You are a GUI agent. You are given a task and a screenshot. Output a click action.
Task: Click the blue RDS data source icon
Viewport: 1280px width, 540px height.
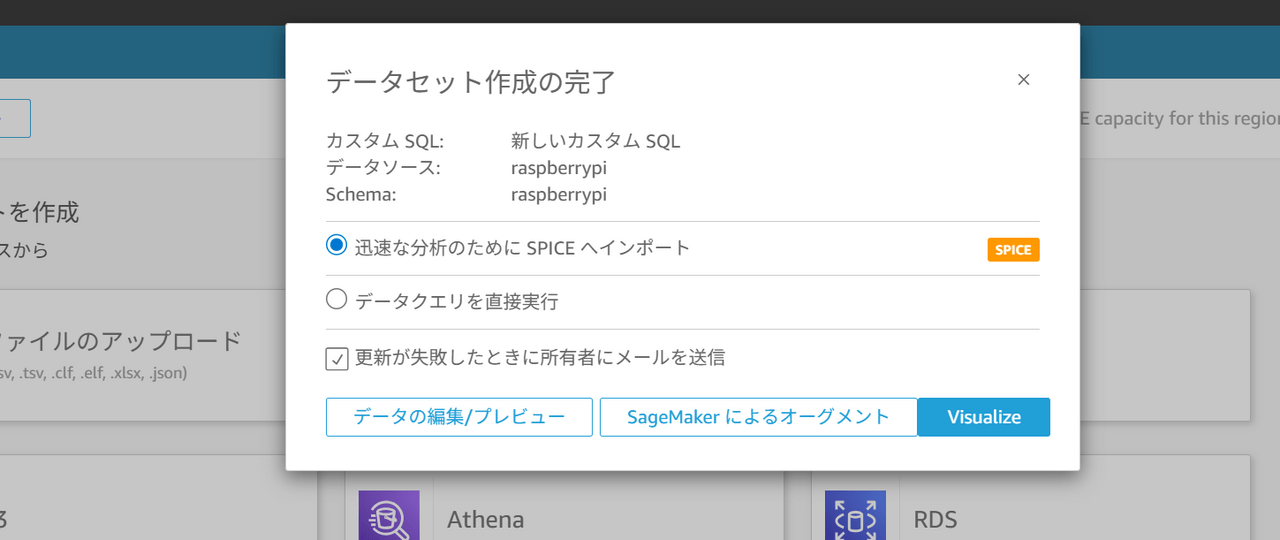[x=855, y=516]
